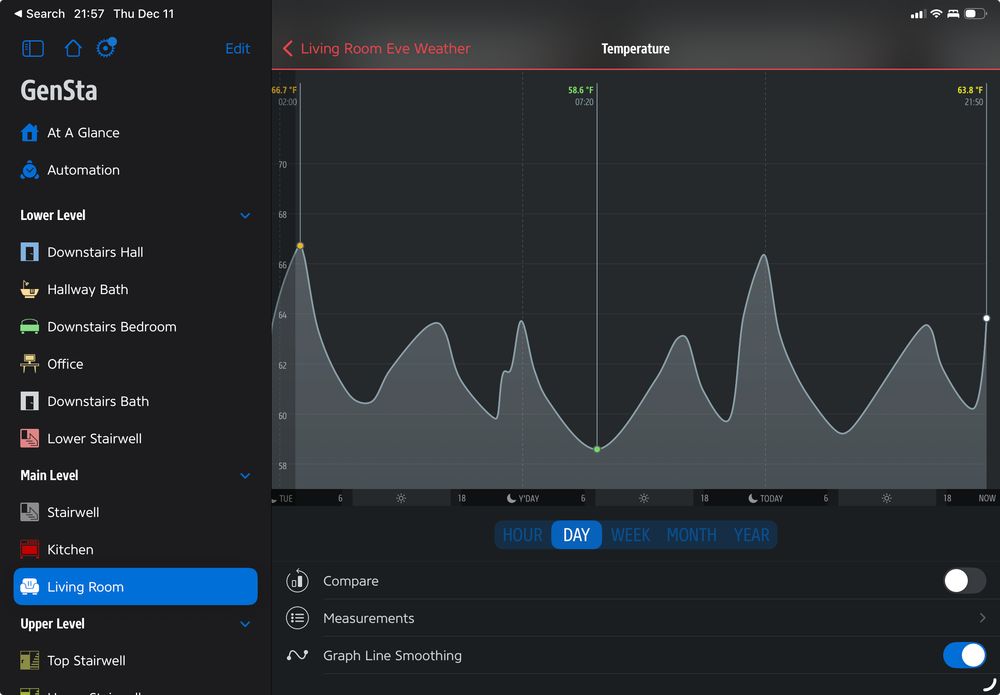The image size is (1000, 695).
Task: Click the bathtub icon beside Hallway Bath
Action: coord(28,289)
